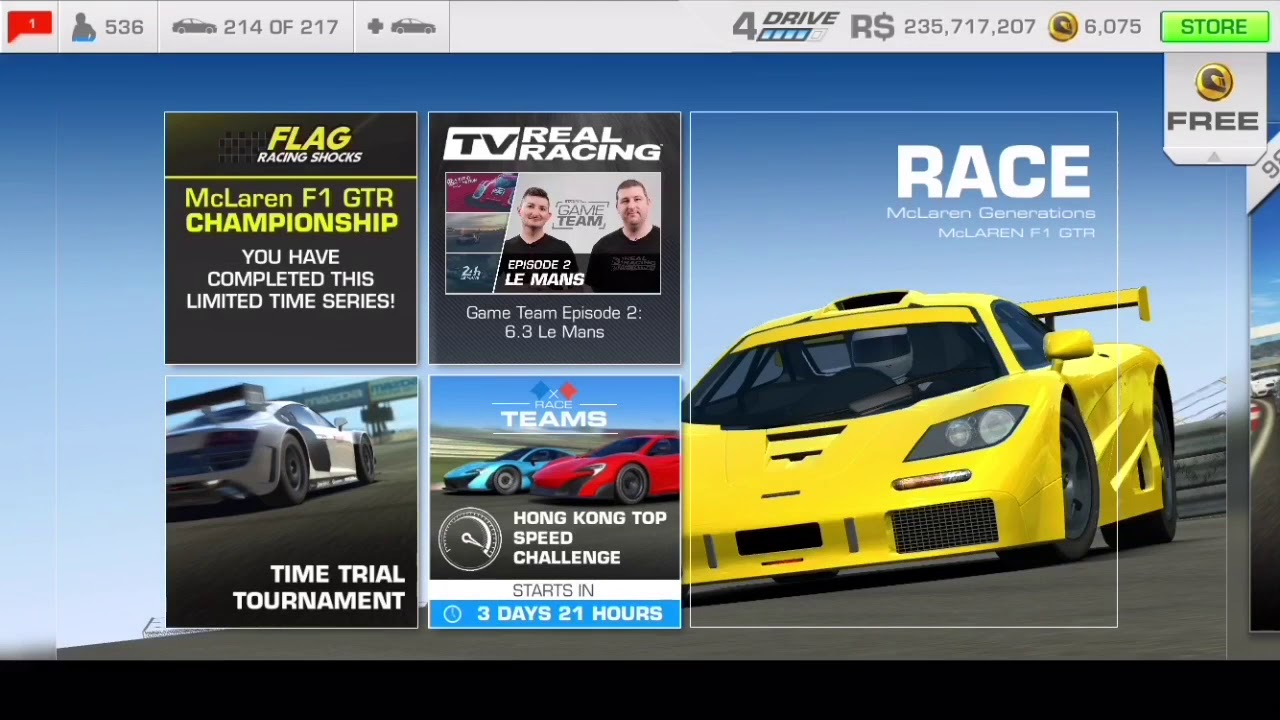
Task: Tap the speedometer Top Speed Challenge icon
Action: pyautogui.click(x=470, y=538)
